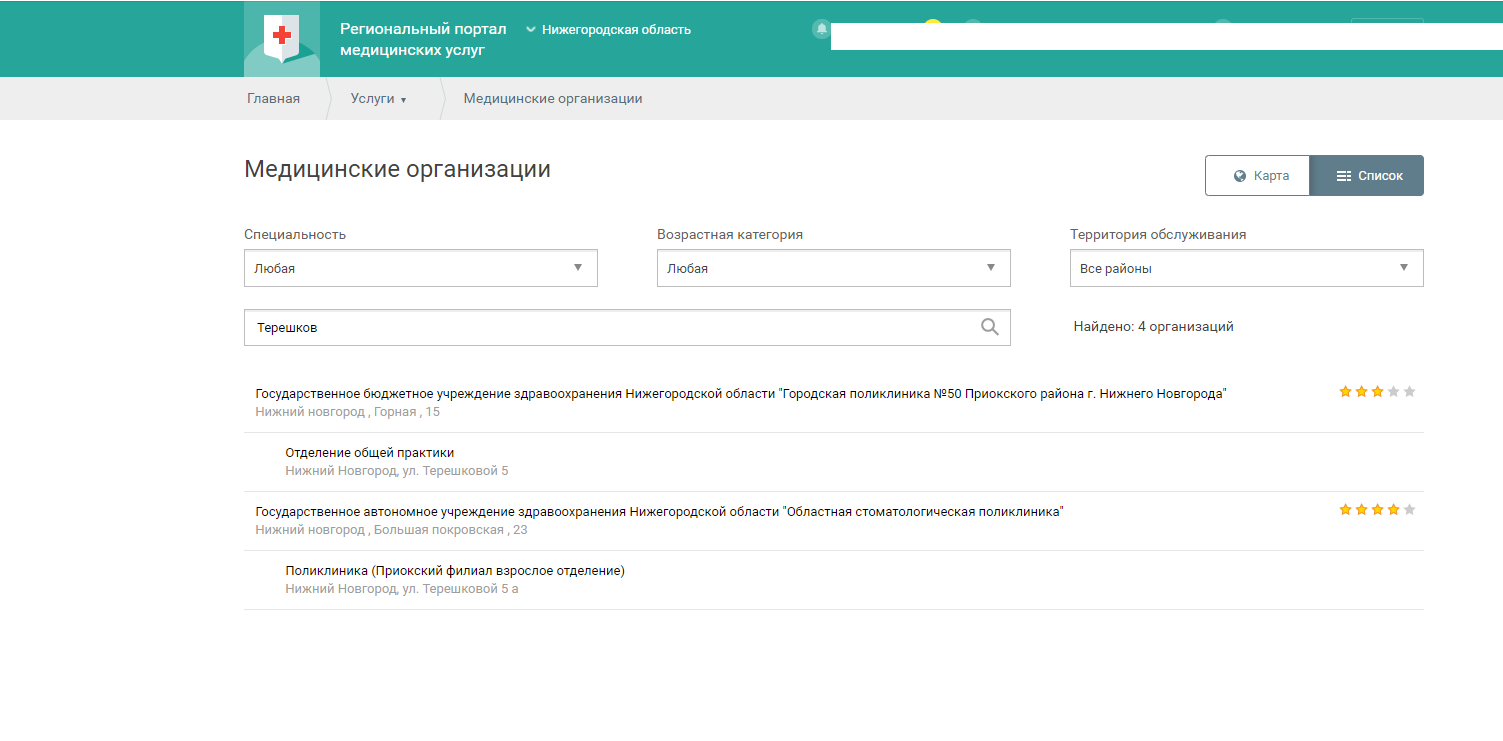Open Городская поликлиника №50 organization link
Image resolution: width=1503 pixels, height=741 pixels.
[740, 394]
